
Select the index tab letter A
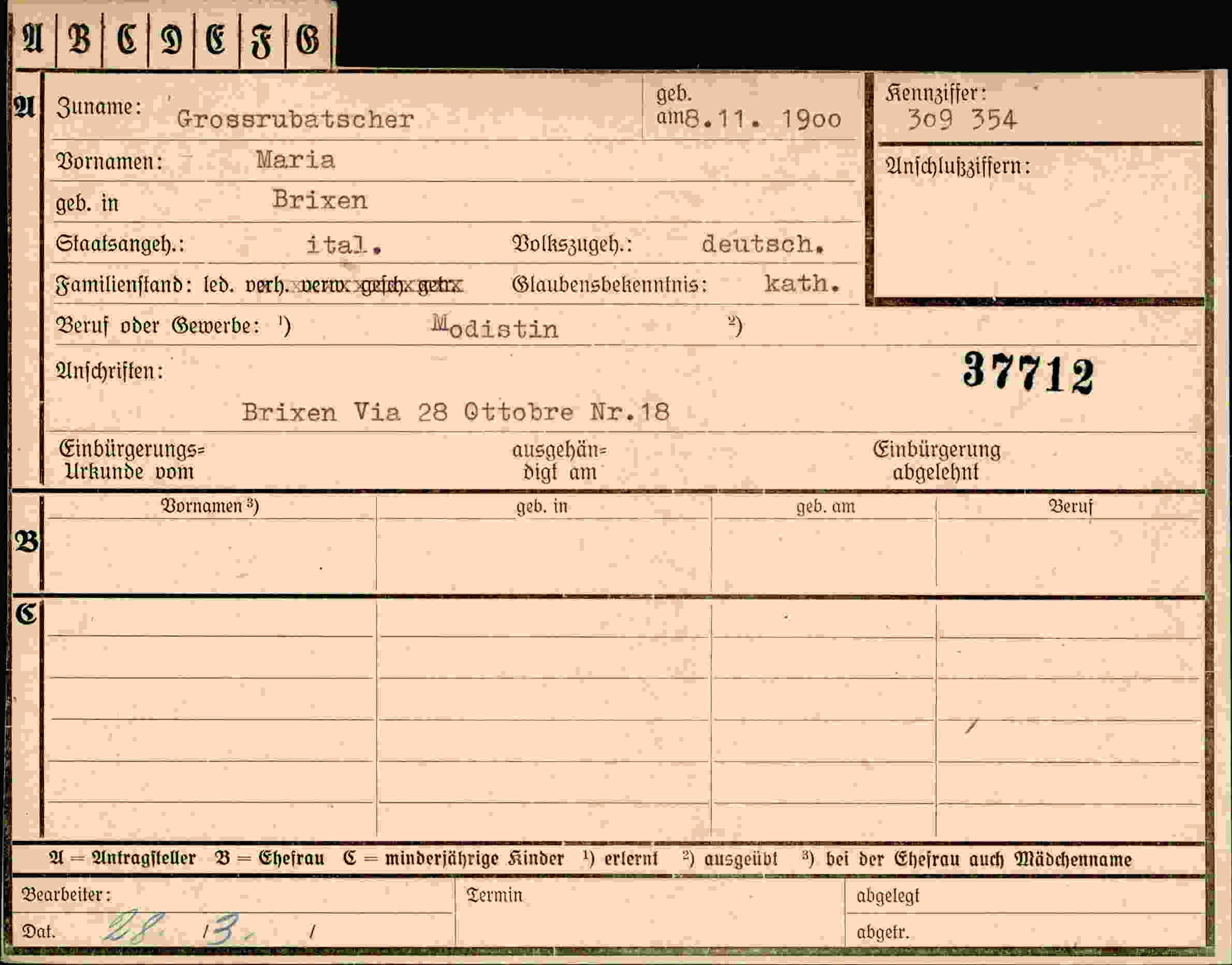tap(32, 40)
